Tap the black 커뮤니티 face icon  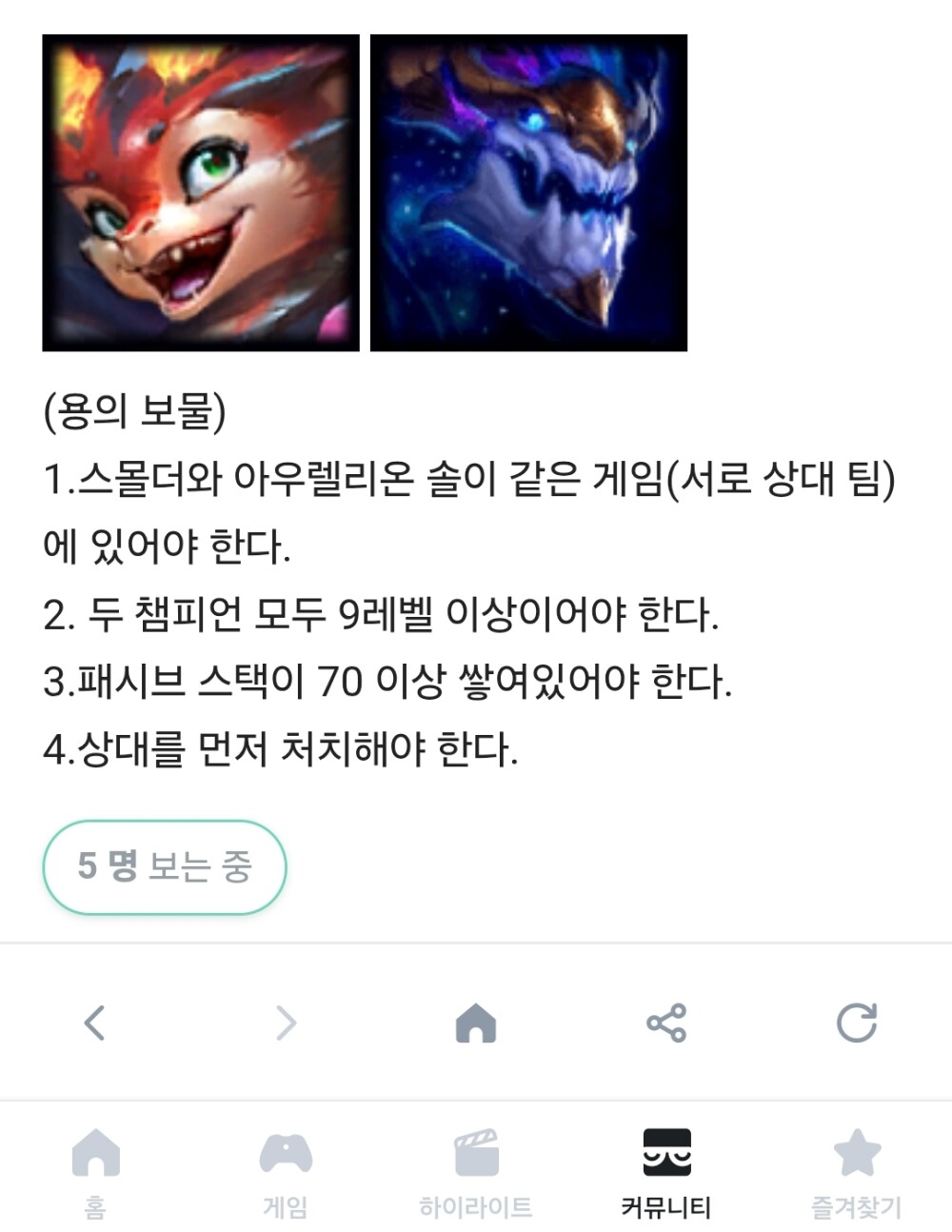coord(666,1152)
